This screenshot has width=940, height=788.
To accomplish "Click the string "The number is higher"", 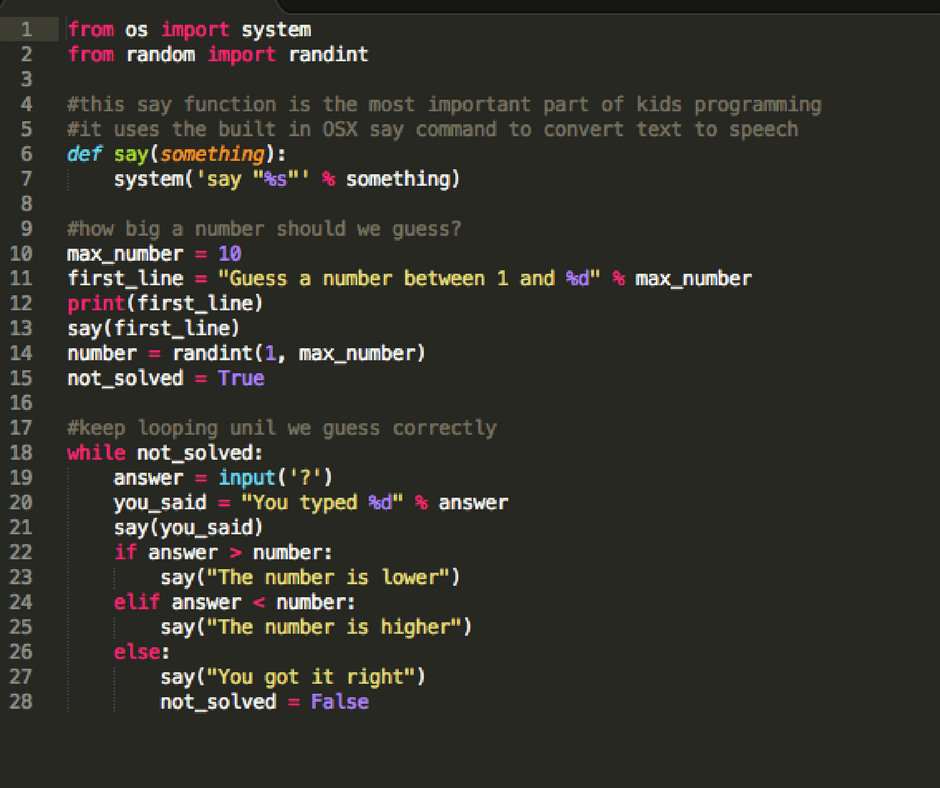I will [x=334, y=627].
